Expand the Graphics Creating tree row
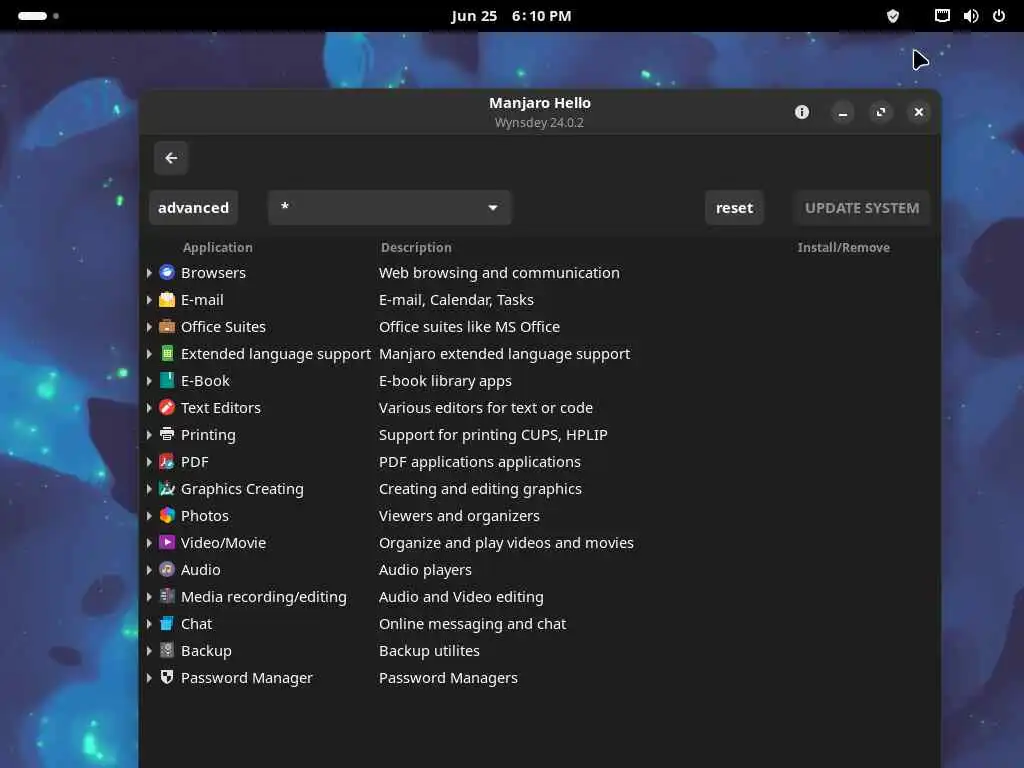This screenshot has width=1024, height=768. tap(149, 488)
